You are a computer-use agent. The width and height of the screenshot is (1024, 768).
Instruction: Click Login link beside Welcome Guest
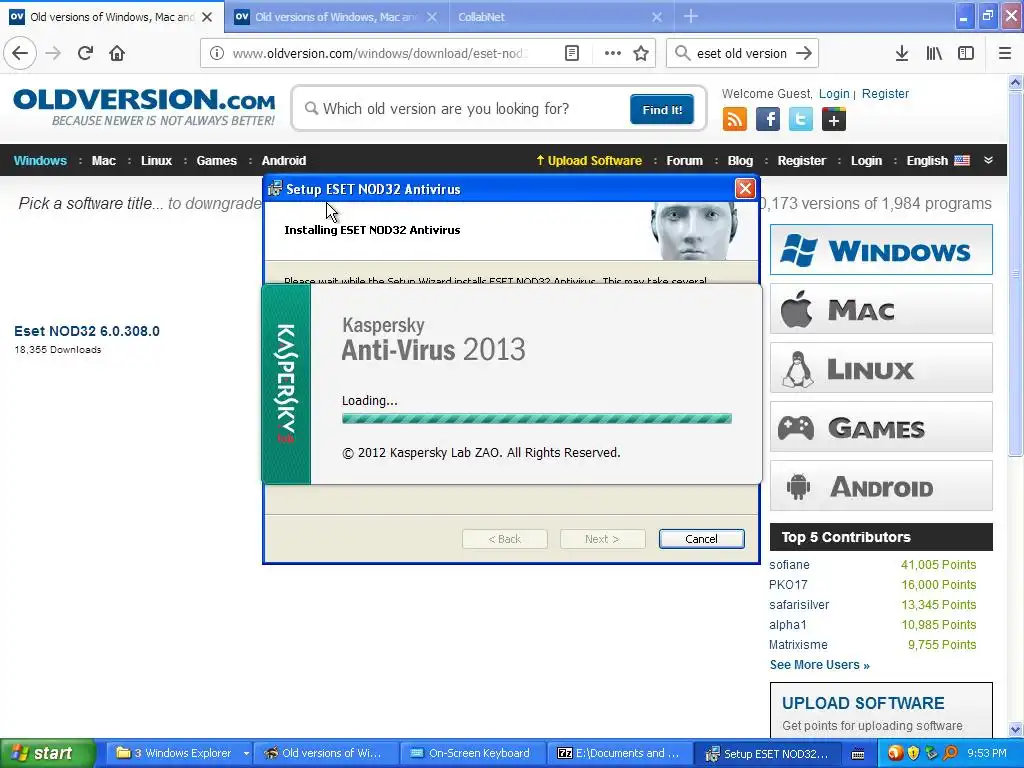[834, 93]
